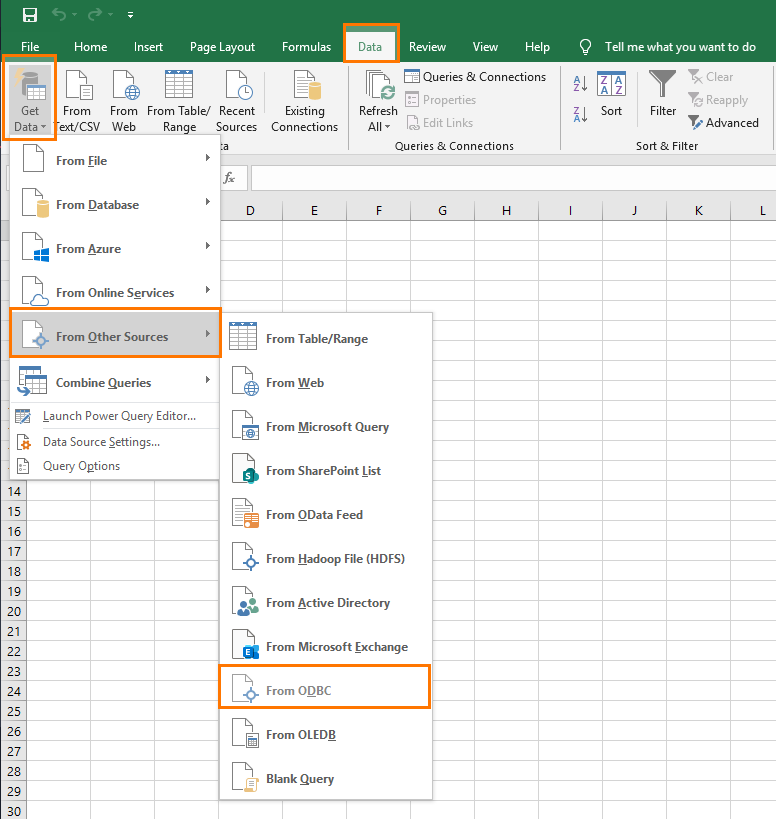Click the Save icon in title bar
Viewport: 776px width, 819px height.
30,15
